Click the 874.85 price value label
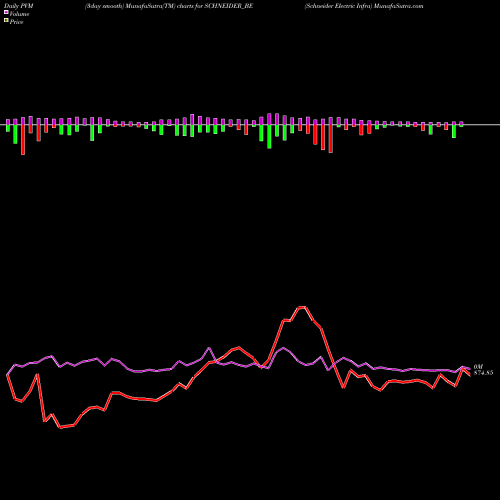Viewport: 500px width, 500px height. pyautogui.click(x=483, y=373)
